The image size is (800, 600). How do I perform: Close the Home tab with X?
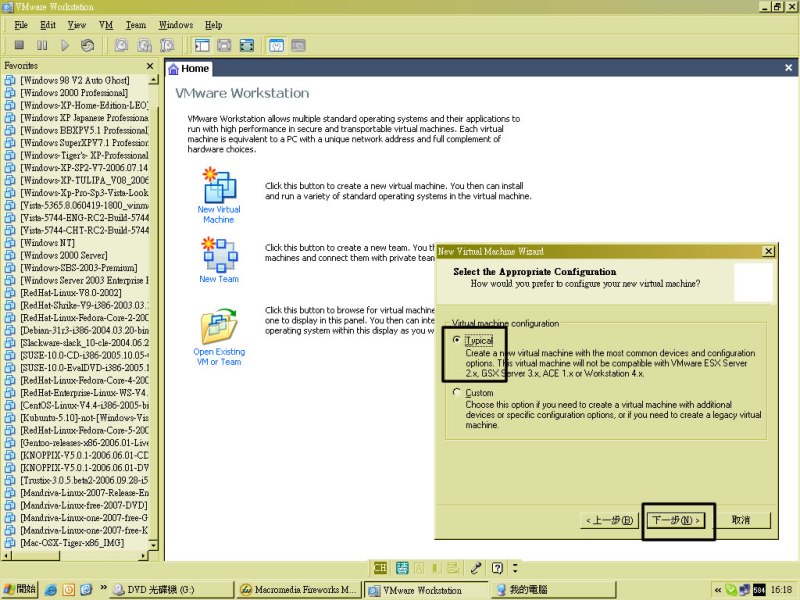point(788,67)
